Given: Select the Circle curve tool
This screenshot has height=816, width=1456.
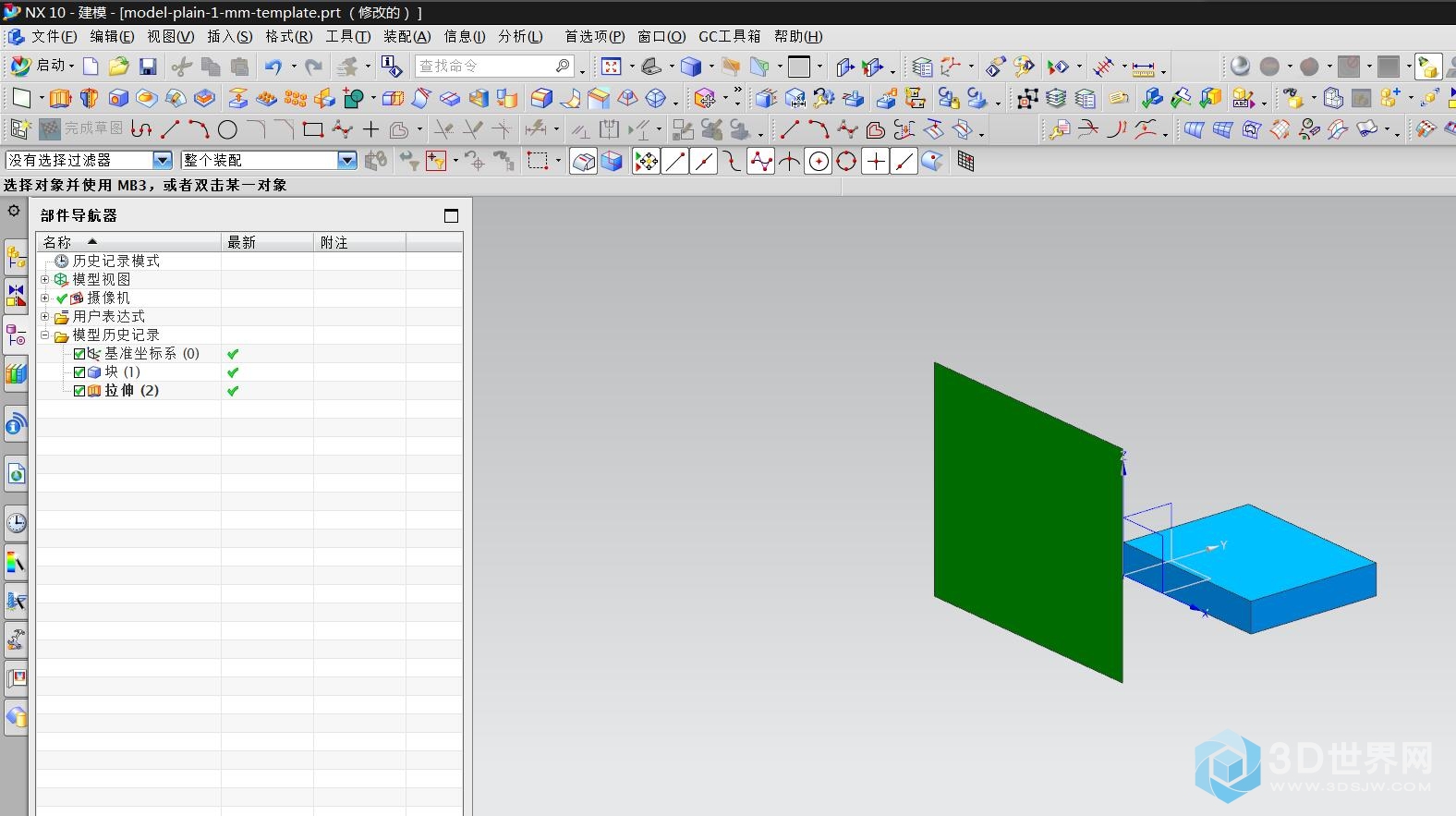Looking at the screenshot, I should coord(227,129).
